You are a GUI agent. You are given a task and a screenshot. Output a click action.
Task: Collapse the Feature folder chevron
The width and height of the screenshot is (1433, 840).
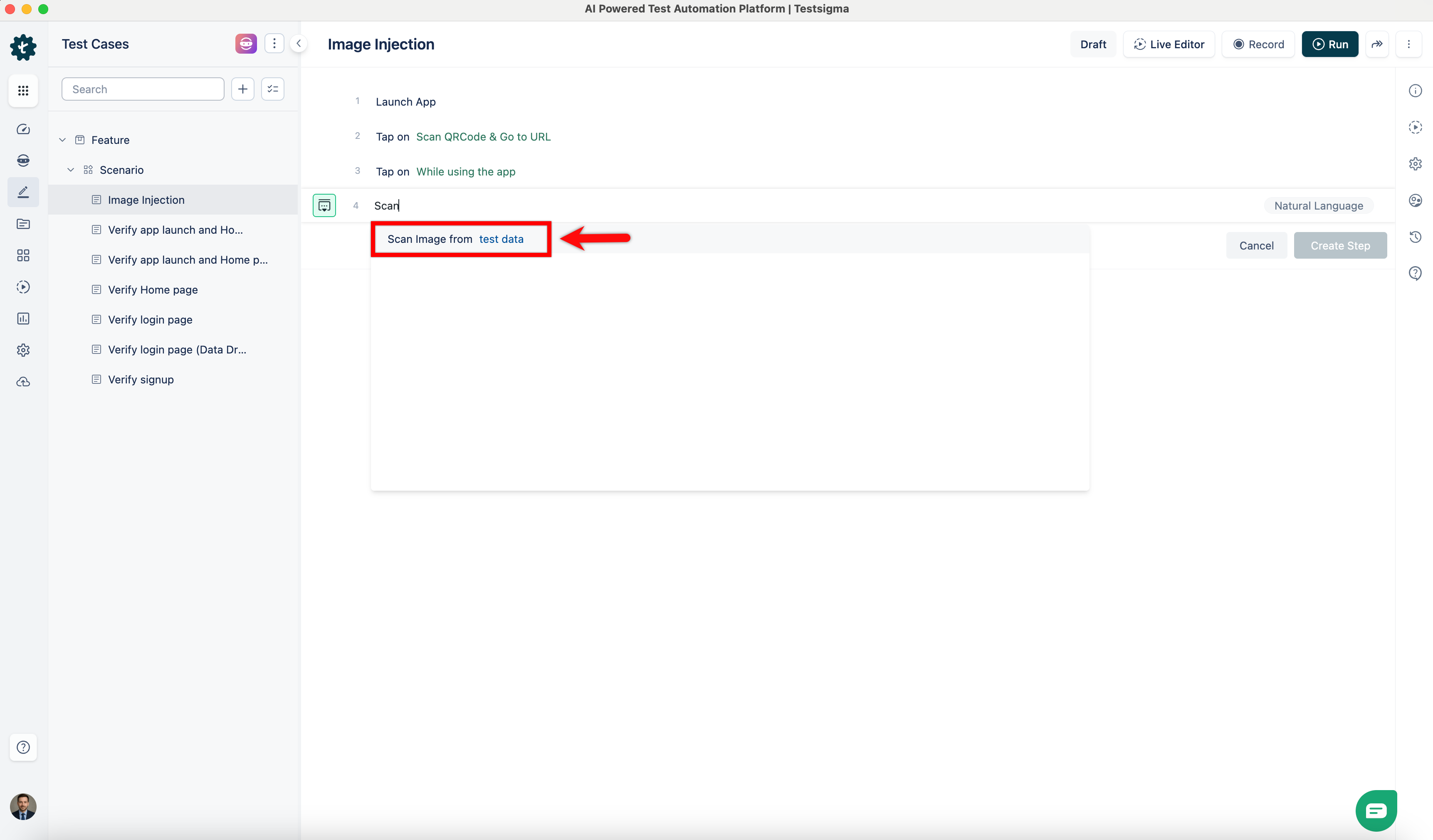[x=62, y=140]
